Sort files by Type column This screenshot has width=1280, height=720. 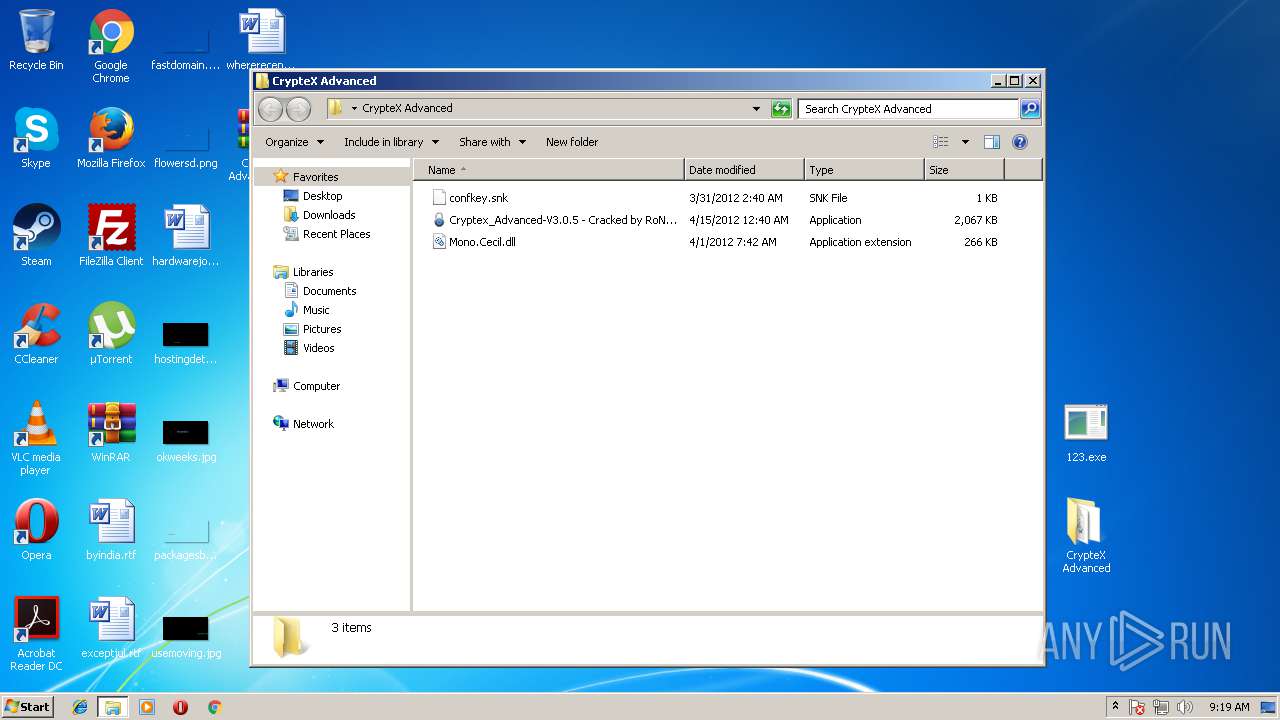pyautogui.click(x=864, y=170)
